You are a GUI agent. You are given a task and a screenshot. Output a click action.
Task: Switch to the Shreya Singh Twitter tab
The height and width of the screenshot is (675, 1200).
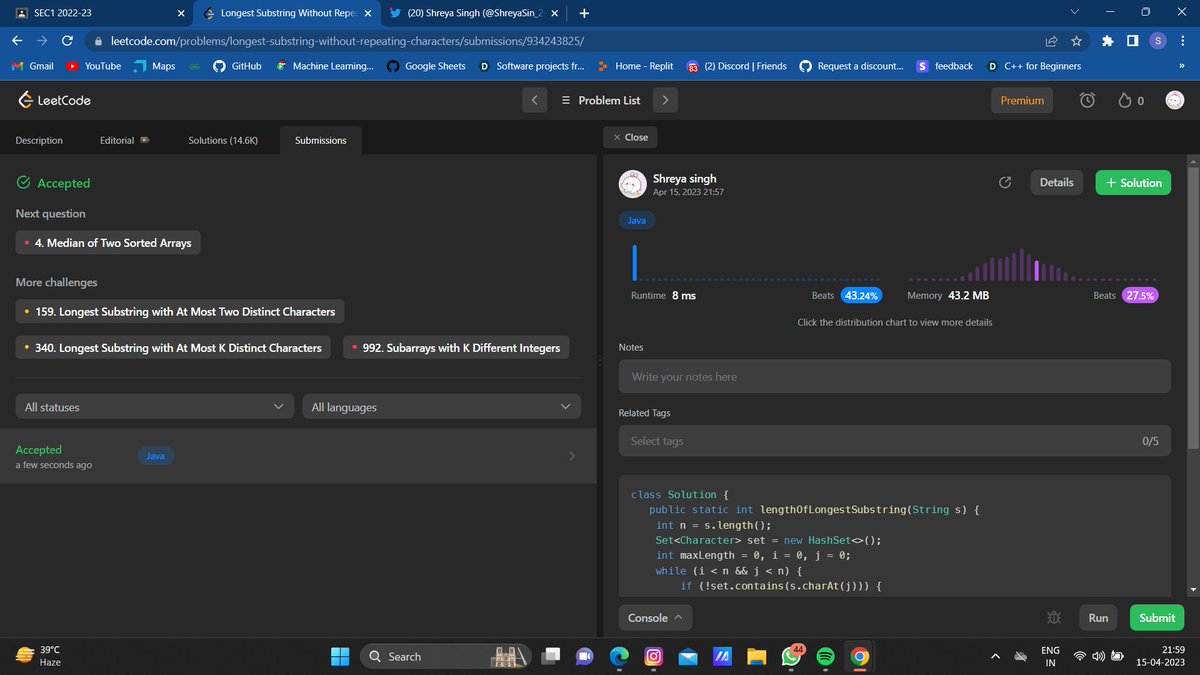pyautogui.click(x=474, y=13)
